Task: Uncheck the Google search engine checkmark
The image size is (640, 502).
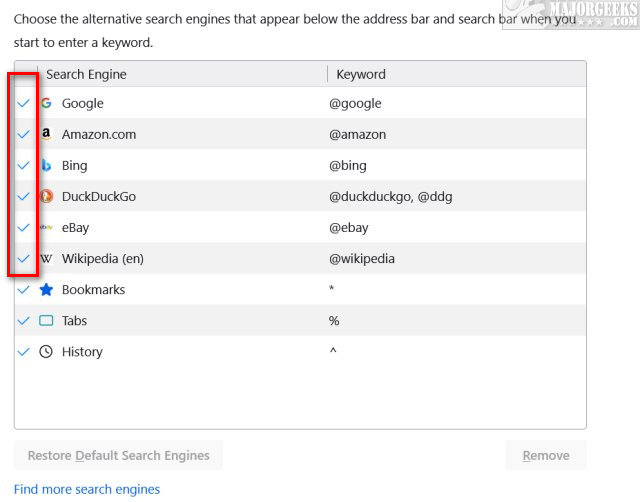Action: [23, 103]
